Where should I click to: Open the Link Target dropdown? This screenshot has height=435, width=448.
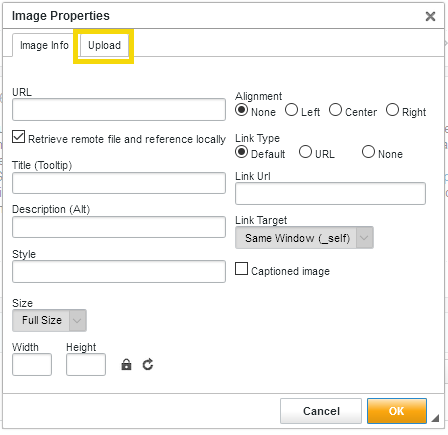click(304, 238)
